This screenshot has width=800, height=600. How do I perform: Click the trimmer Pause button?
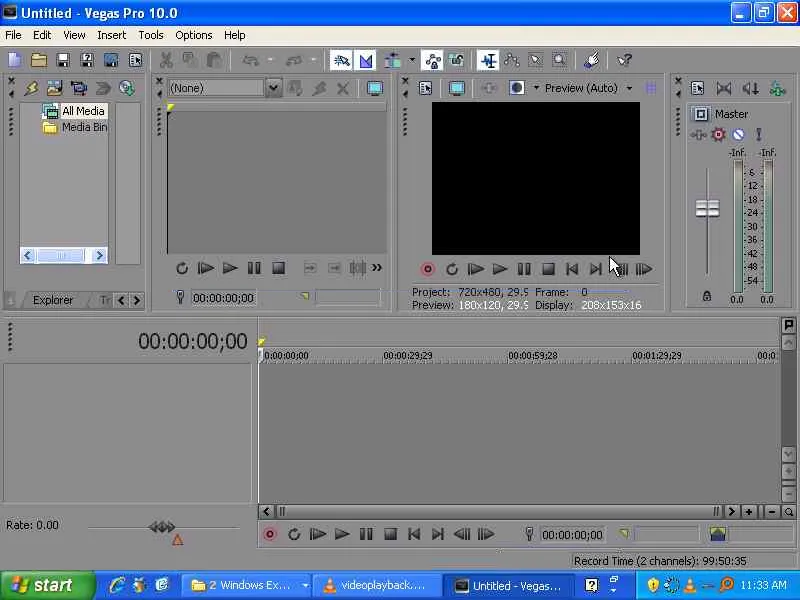pyautogui.click(x=254, y=268)
